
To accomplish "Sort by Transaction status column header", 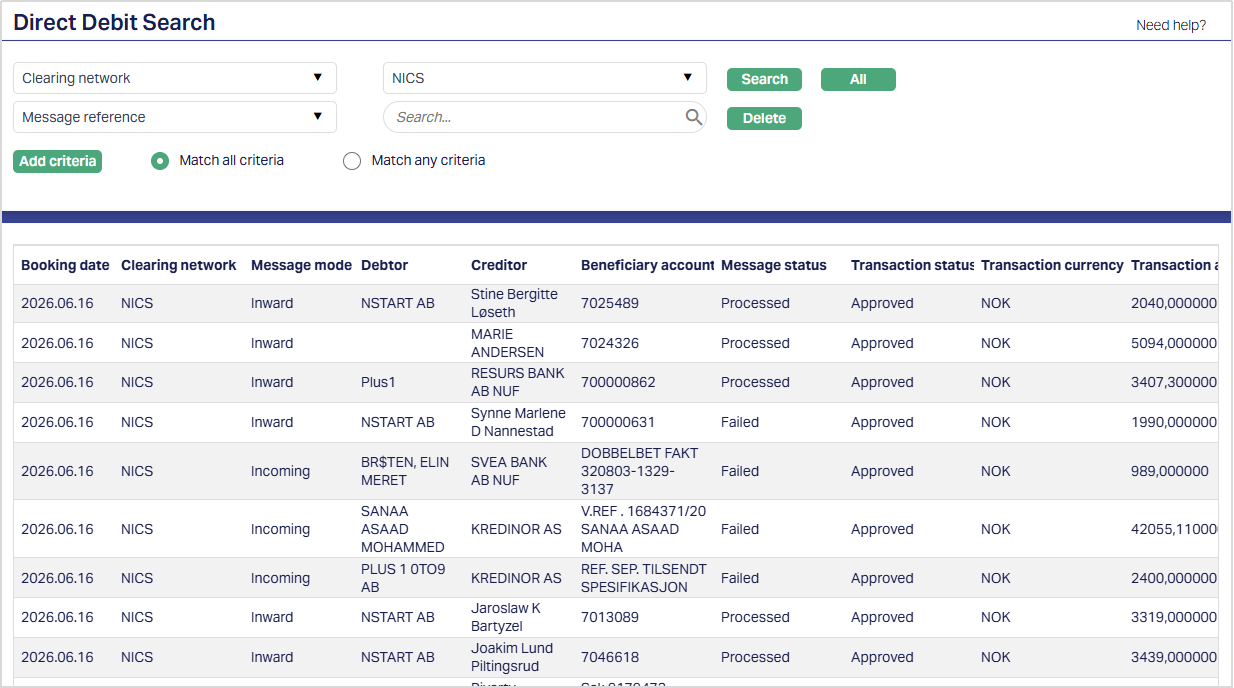I will click(x=913, y=265).
